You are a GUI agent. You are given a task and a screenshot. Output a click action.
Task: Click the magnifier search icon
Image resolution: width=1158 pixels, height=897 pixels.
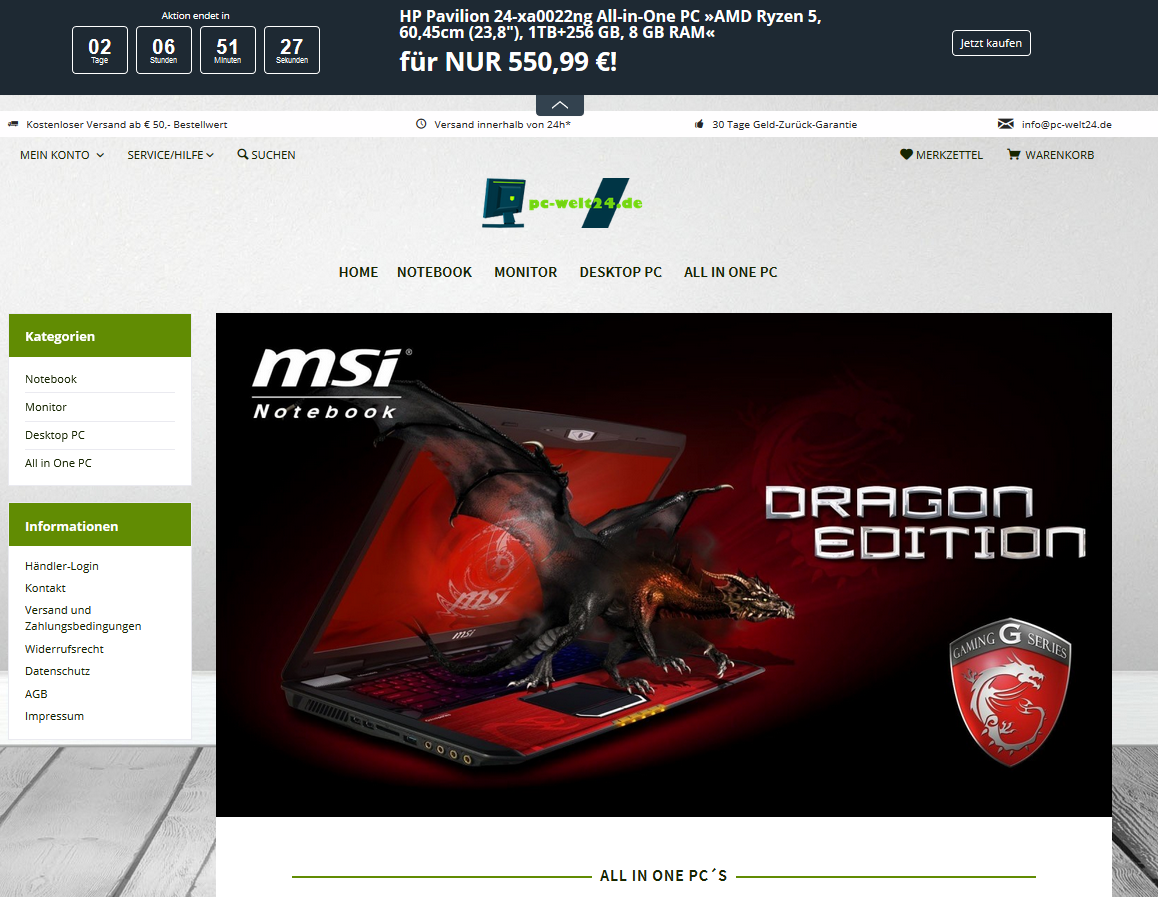242,154
